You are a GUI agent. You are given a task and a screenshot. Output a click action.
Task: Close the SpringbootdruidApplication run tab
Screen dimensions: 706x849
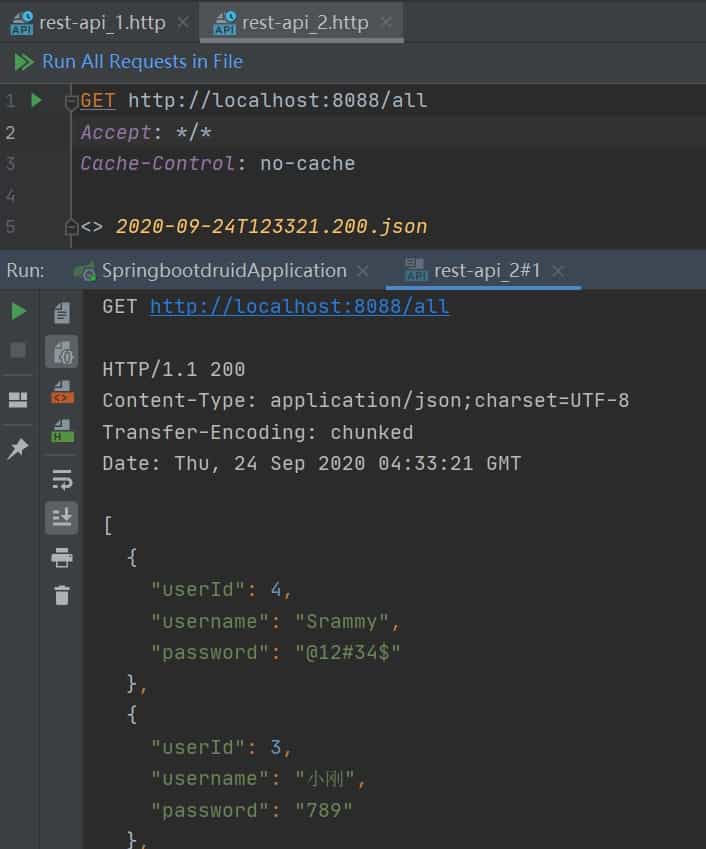pos(363,271)
